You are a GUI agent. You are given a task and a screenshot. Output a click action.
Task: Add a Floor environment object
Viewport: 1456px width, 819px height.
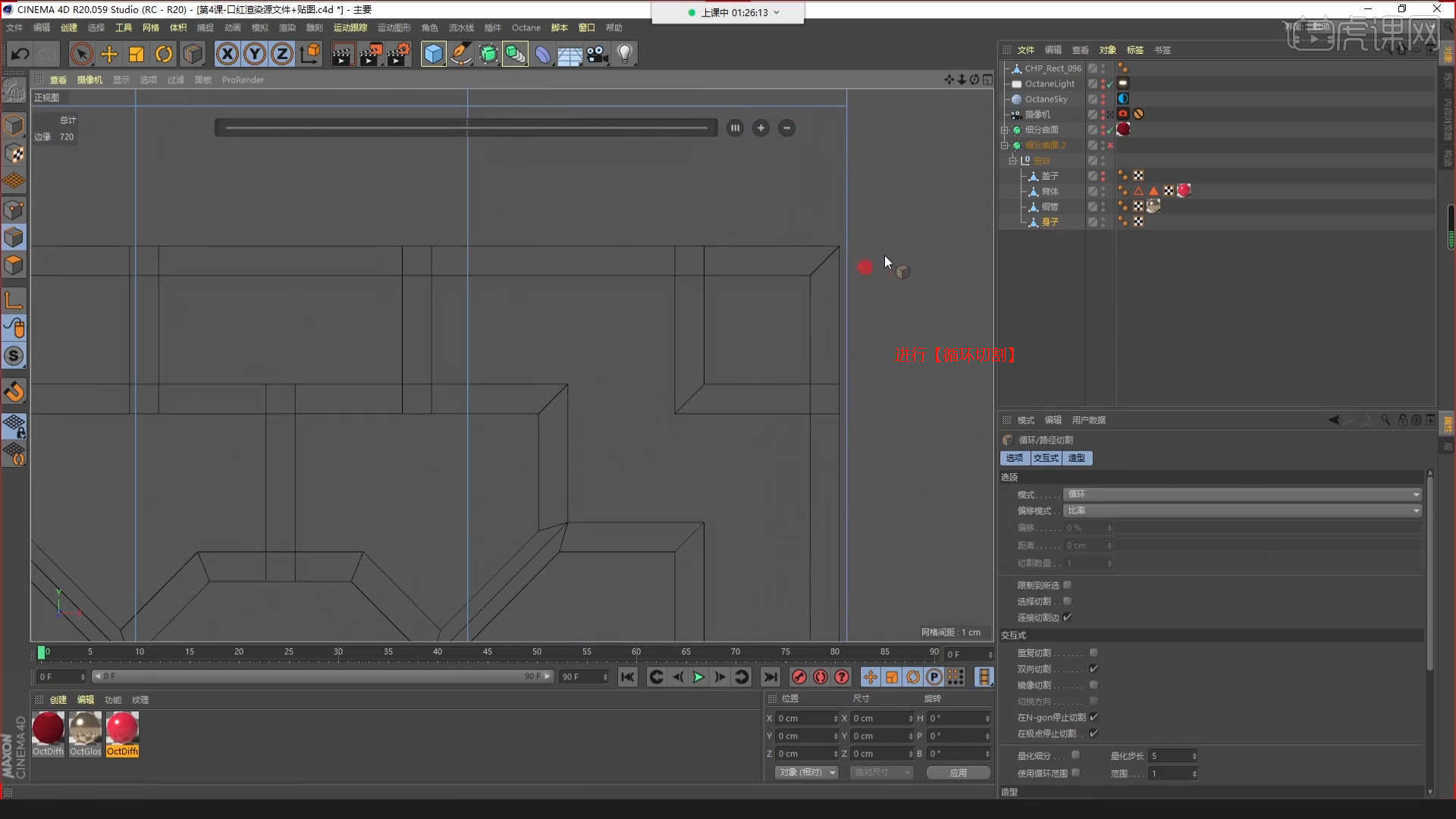[570, 54]
